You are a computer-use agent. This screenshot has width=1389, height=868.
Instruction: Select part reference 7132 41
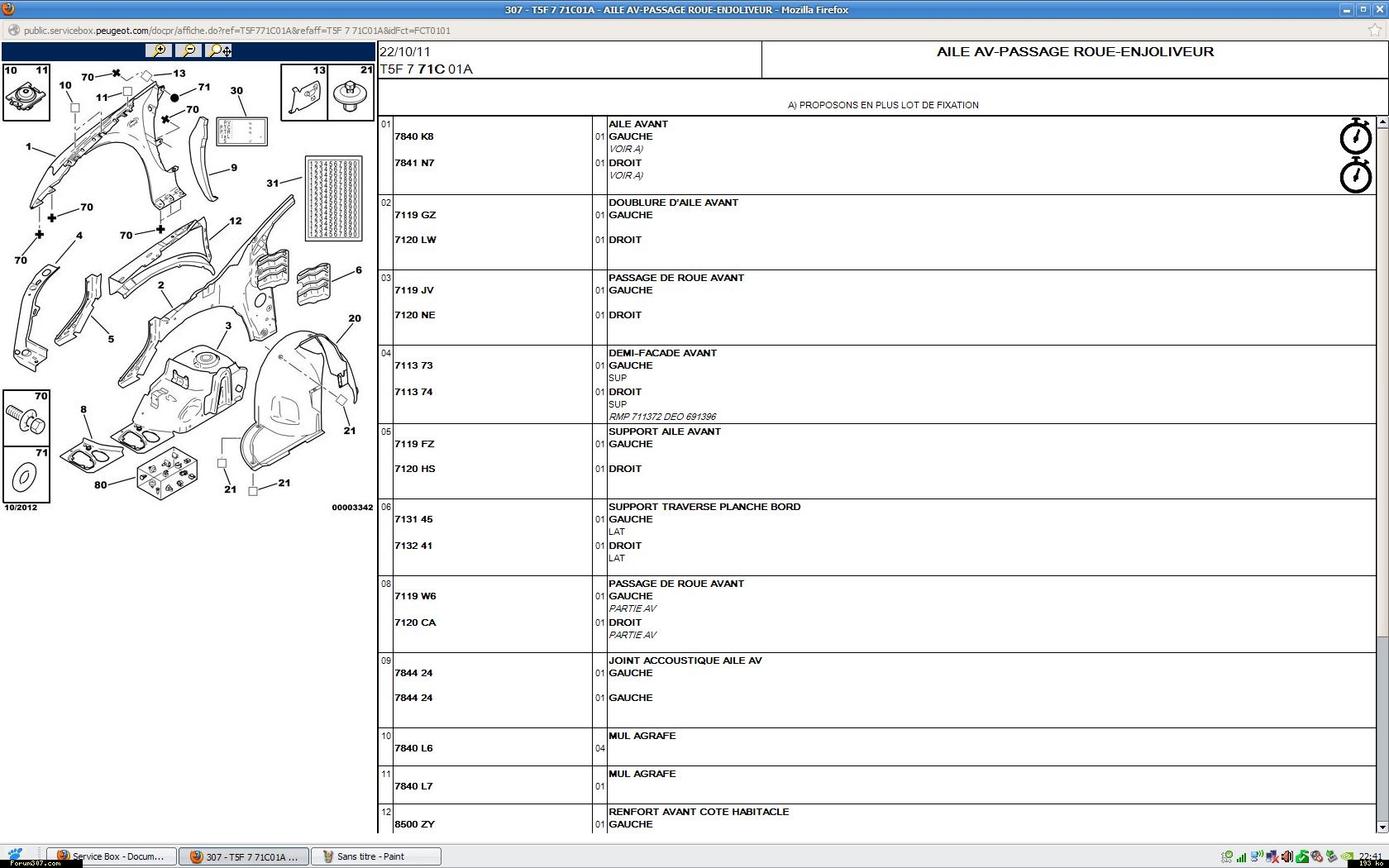[x=413, y=546]
